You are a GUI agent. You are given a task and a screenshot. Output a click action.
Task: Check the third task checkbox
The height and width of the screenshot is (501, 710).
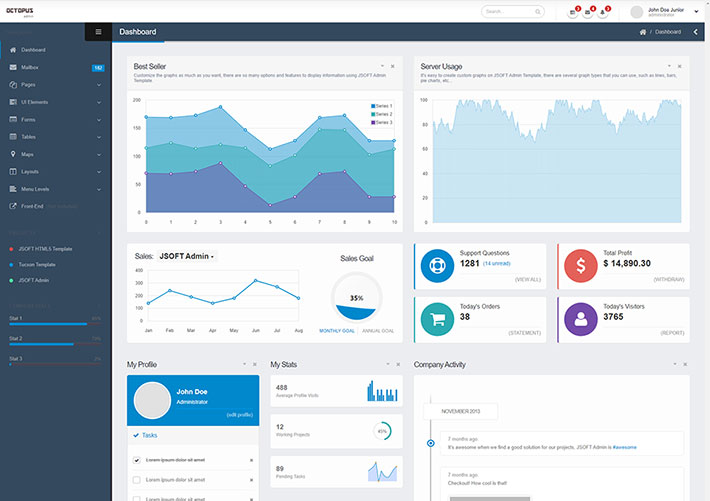(x=137, y=497)
